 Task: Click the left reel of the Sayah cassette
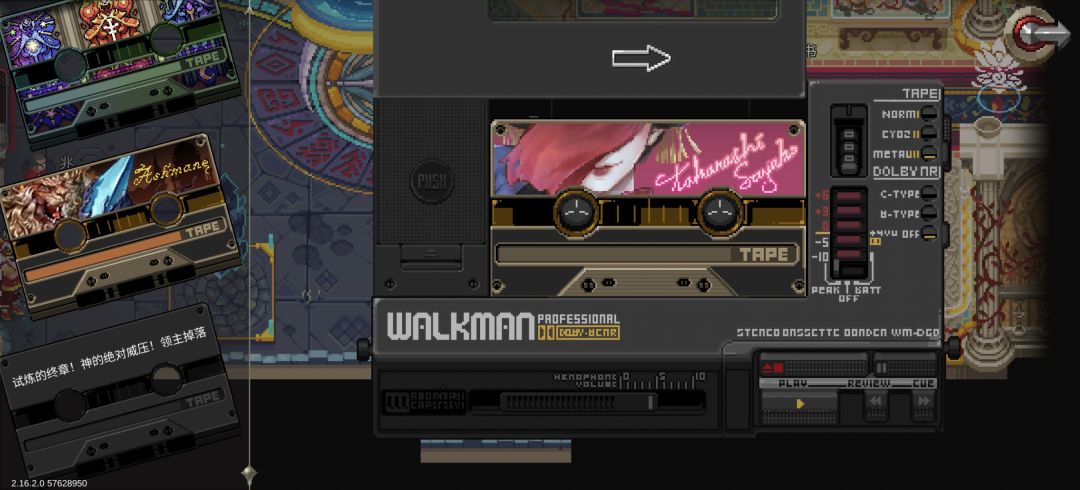pos(577,212)
